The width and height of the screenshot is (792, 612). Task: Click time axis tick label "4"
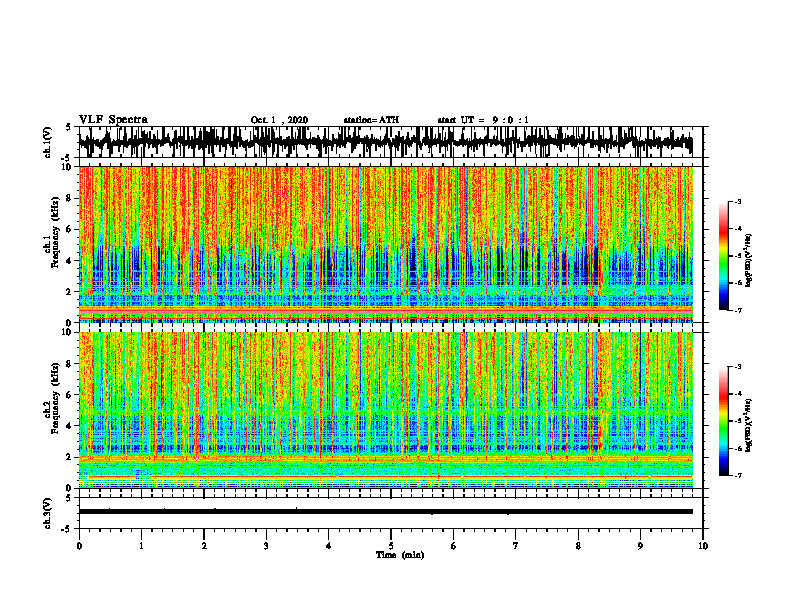coord(329,546)
